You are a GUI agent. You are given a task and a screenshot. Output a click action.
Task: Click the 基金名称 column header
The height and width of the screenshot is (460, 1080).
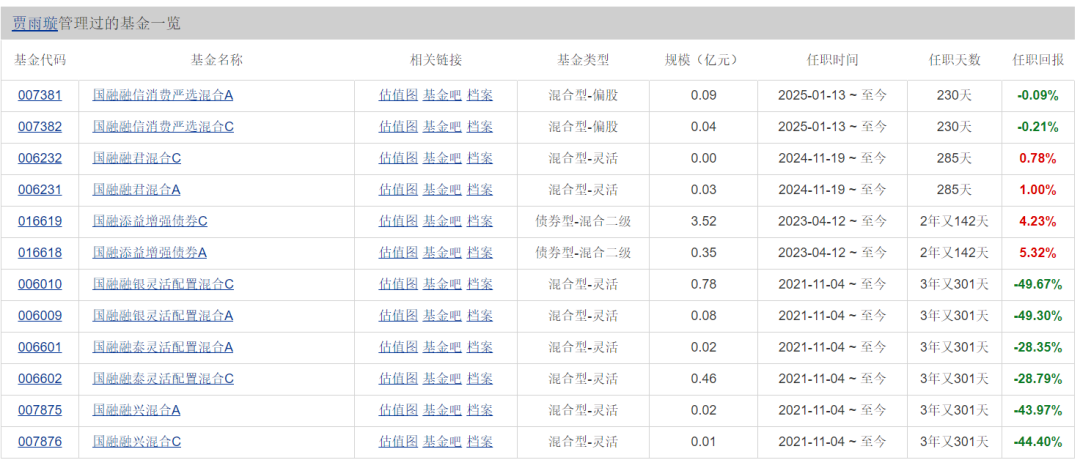coord(216,60)
